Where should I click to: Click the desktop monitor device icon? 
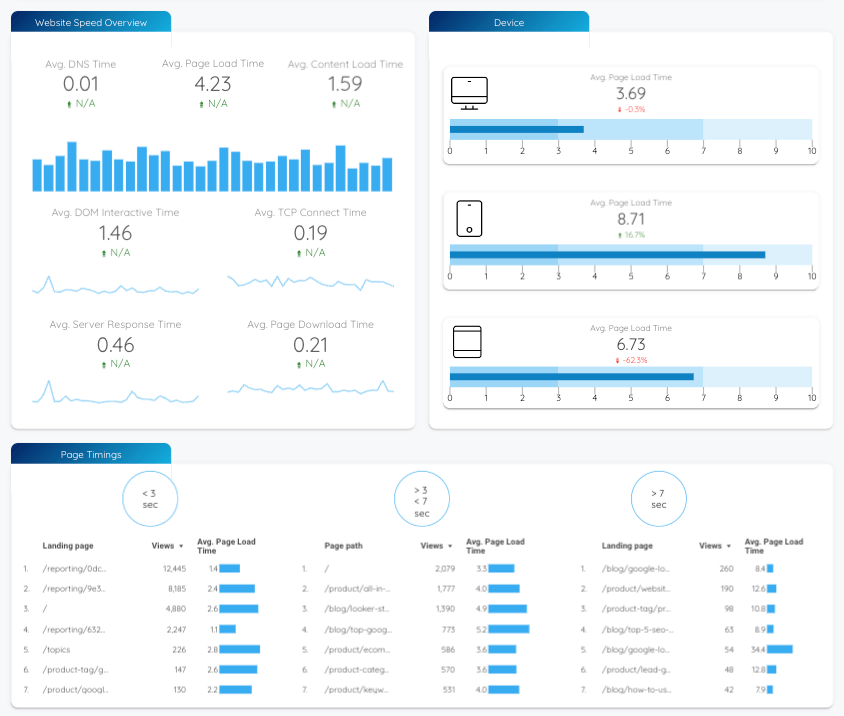469,93
